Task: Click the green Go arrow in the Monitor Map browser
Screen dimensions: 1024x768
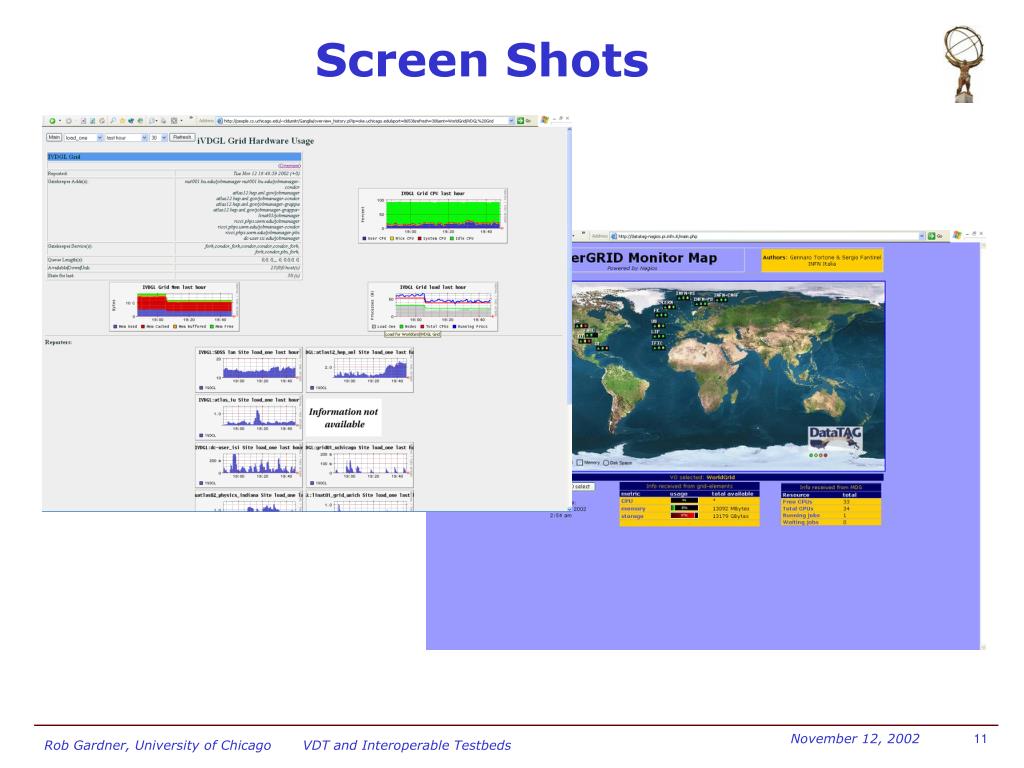Action: click(x=931, y=236)
